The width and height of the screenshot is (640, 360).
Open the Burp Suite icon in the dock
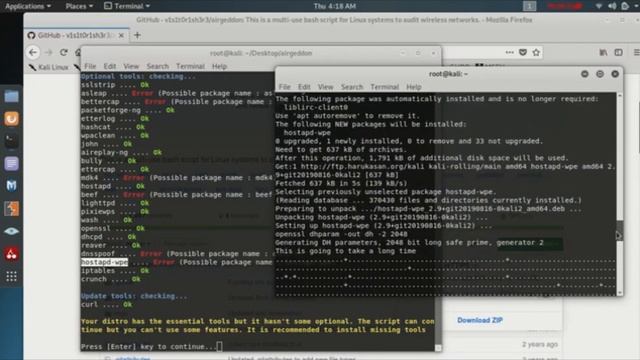(11, 209)
